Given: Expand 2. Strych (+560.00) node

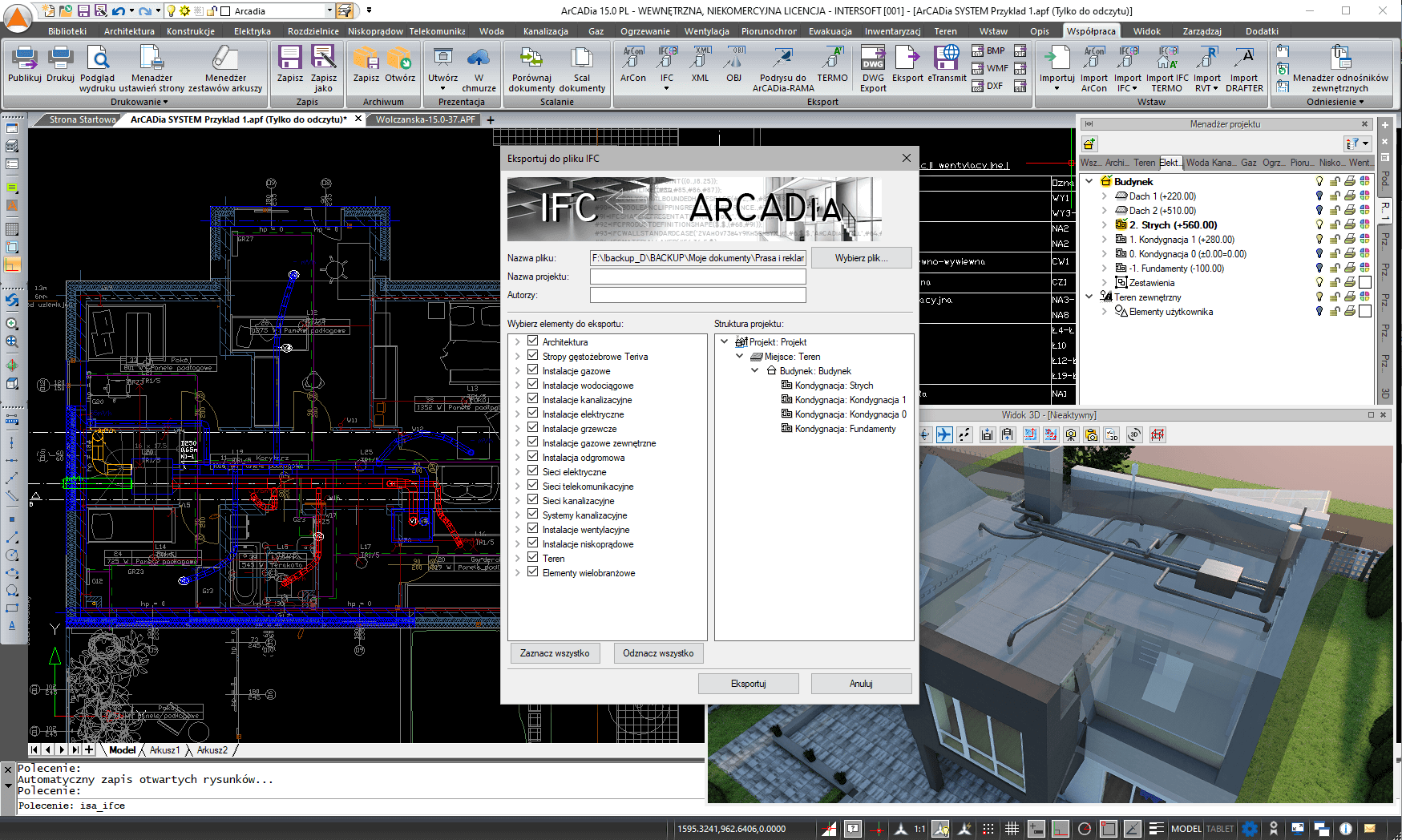Looking at the screenshot, I should [x=1105, y=224].
